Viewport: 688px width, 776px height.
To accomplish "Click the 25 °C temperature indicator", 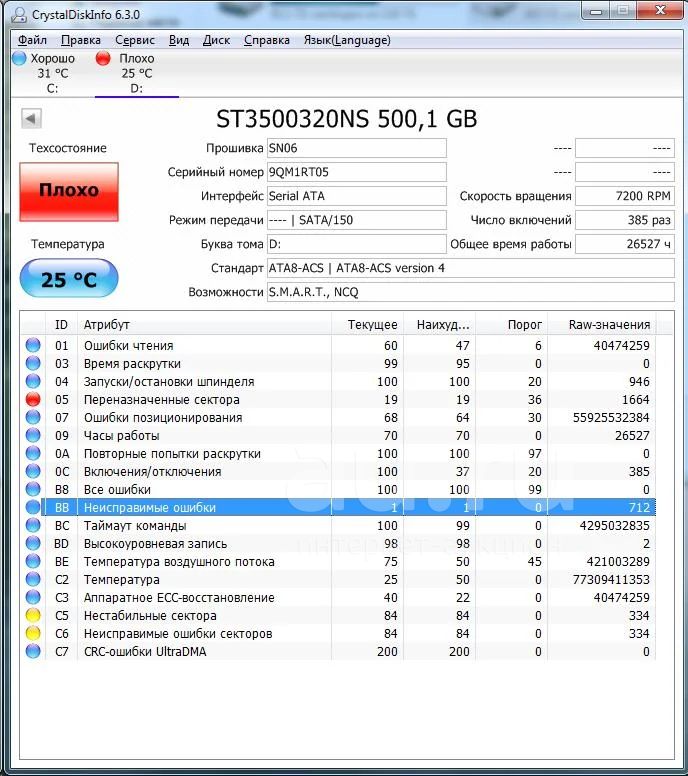I will [69, 279].
